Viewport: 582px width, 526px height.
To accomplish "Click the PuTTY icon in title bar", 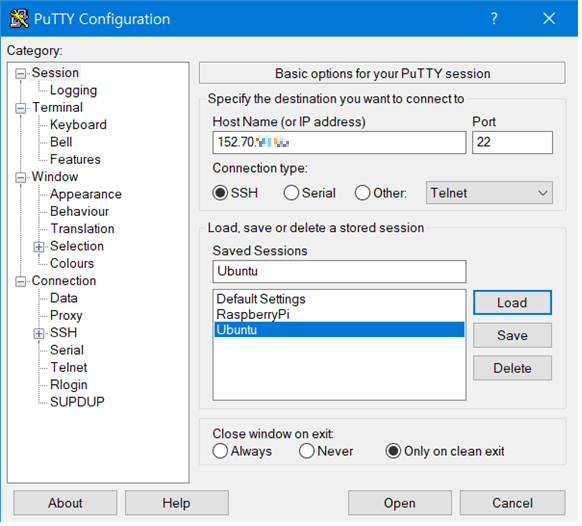I will (19, 19).
